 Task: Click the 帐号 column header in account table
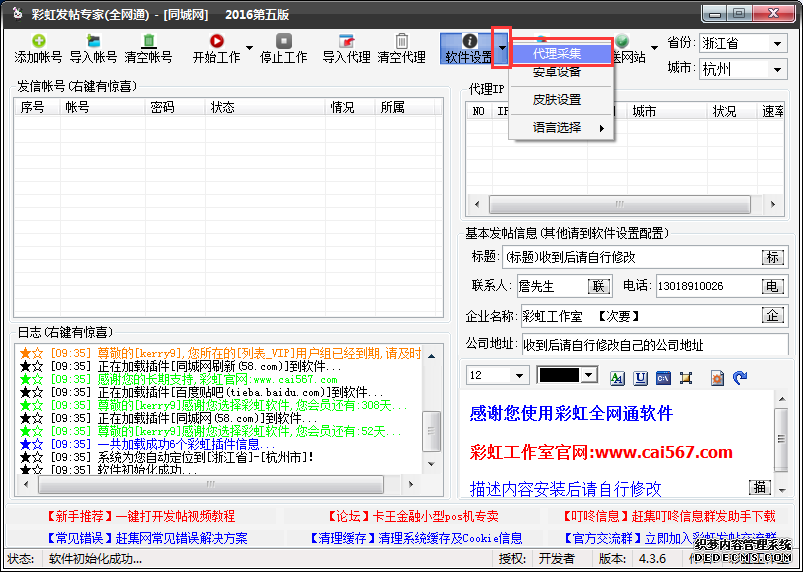point(102,107)
